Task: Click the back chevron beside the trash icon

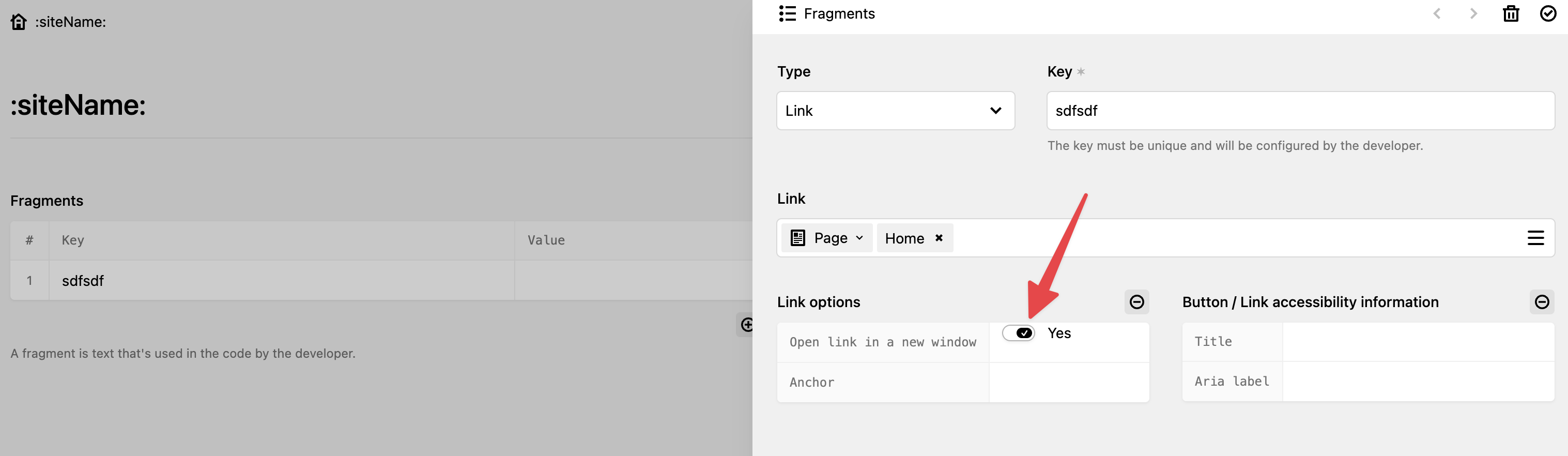Action: point(1437,13)
